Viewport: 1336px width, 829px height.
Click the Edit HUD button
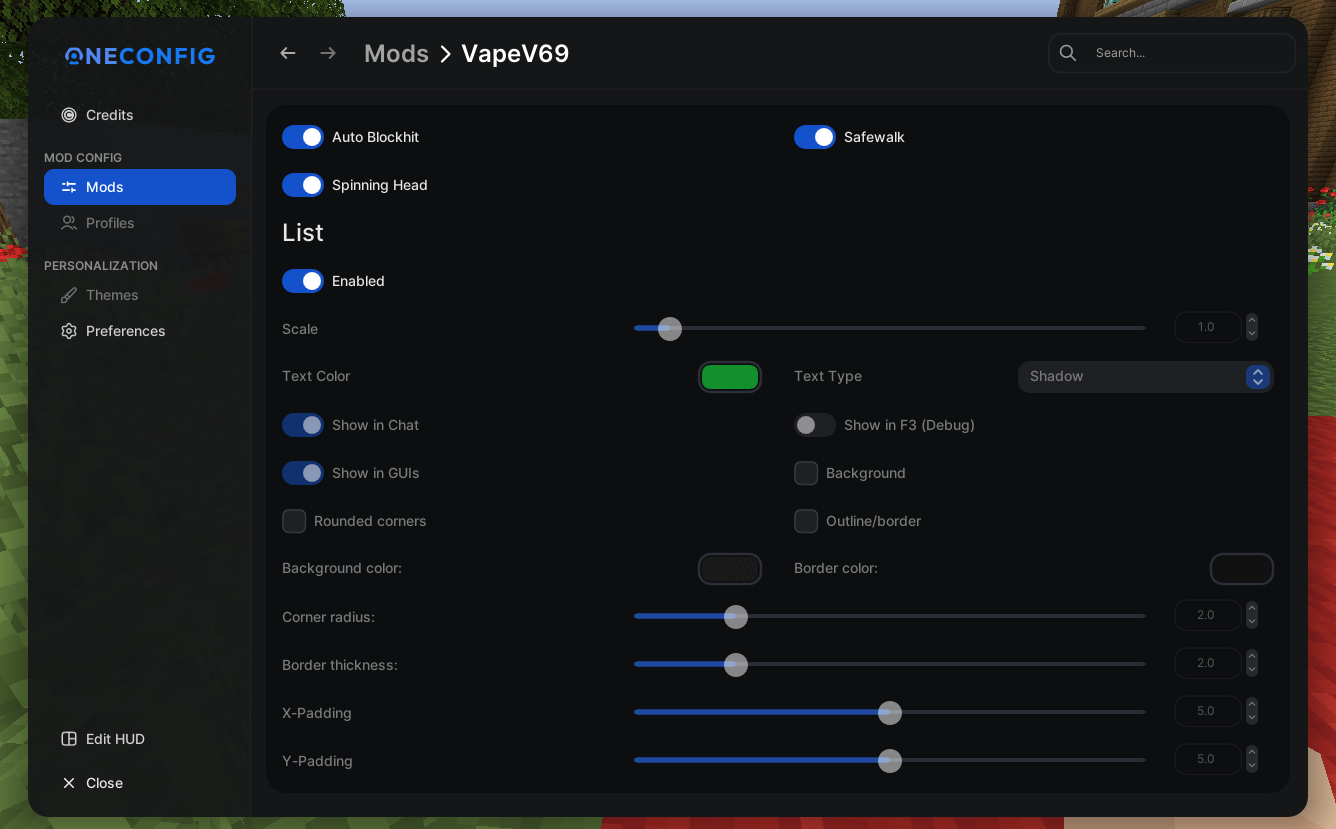pyautogui.click(x=140, y=739)
